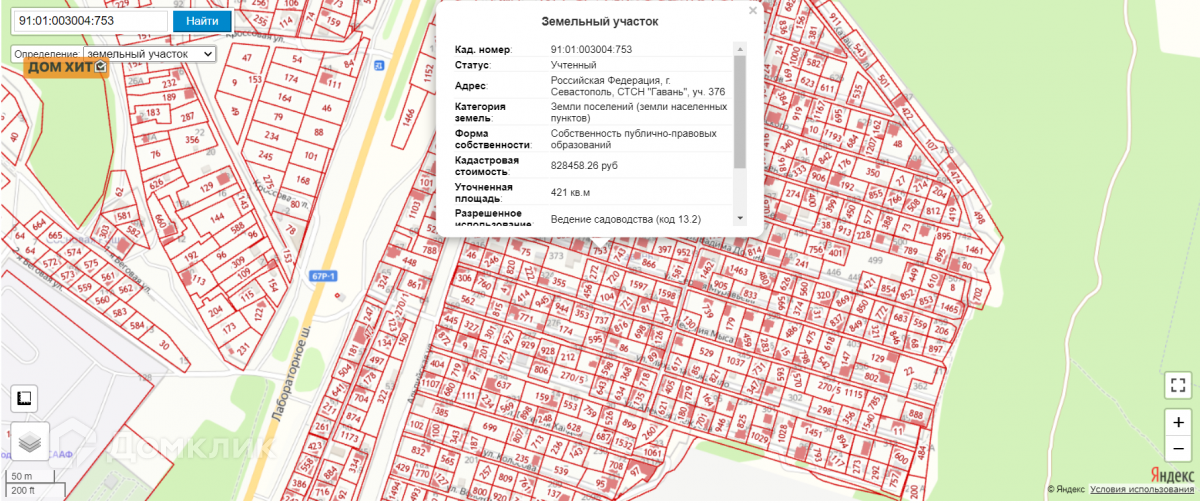Select map parcel number 1466
This screenshot has width=1200, height=503.
408,117
